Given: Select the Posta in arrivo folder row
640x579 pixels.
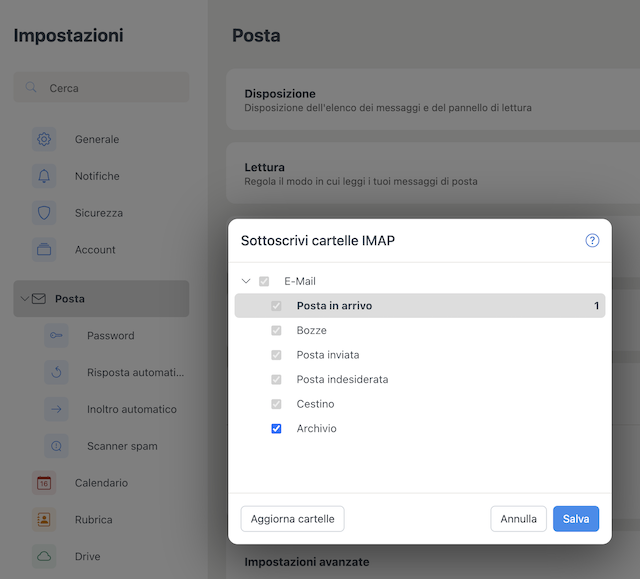Looking at the screenshot, I should pyautogui.click(x=420, y=306).
